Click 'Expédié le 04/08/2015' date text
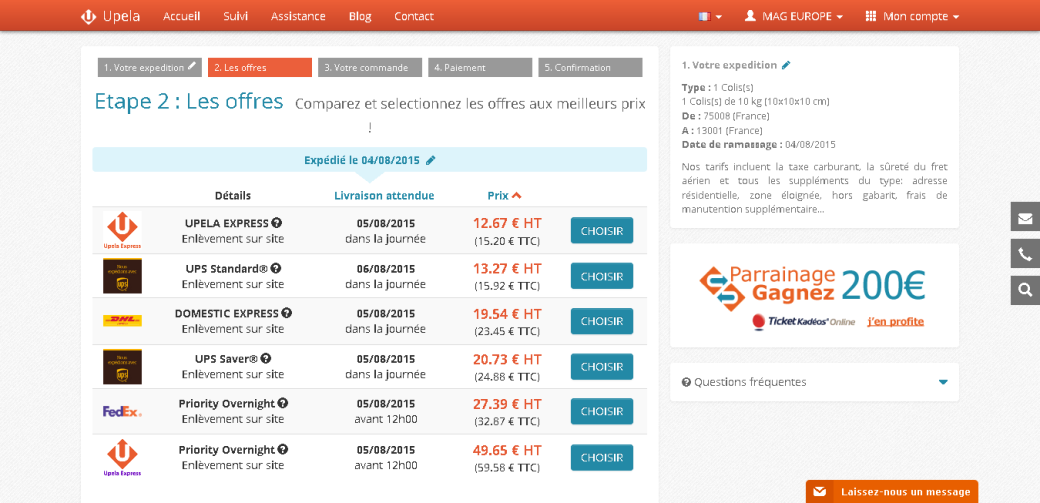The image size is (1040, 503). point(361,160)
